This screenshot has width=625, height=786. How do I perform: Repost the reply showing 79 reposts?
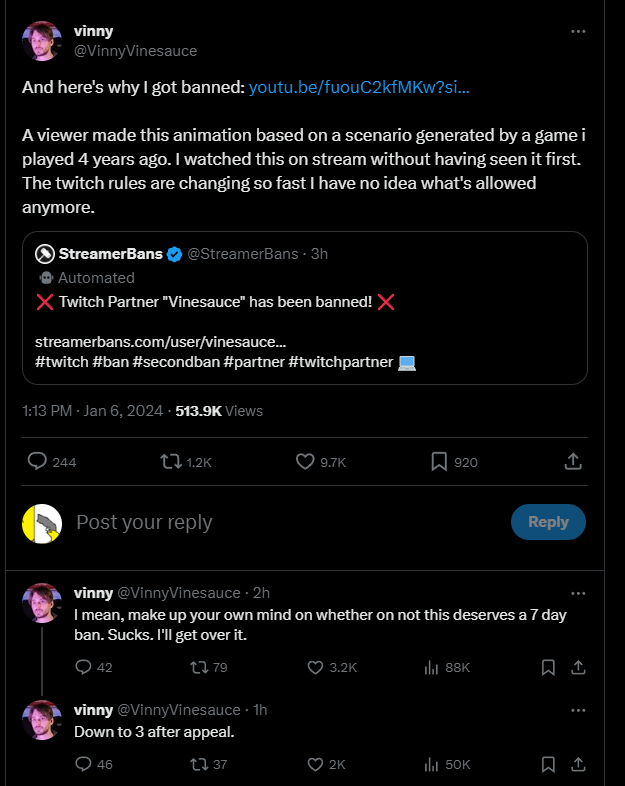coord(199,667)
